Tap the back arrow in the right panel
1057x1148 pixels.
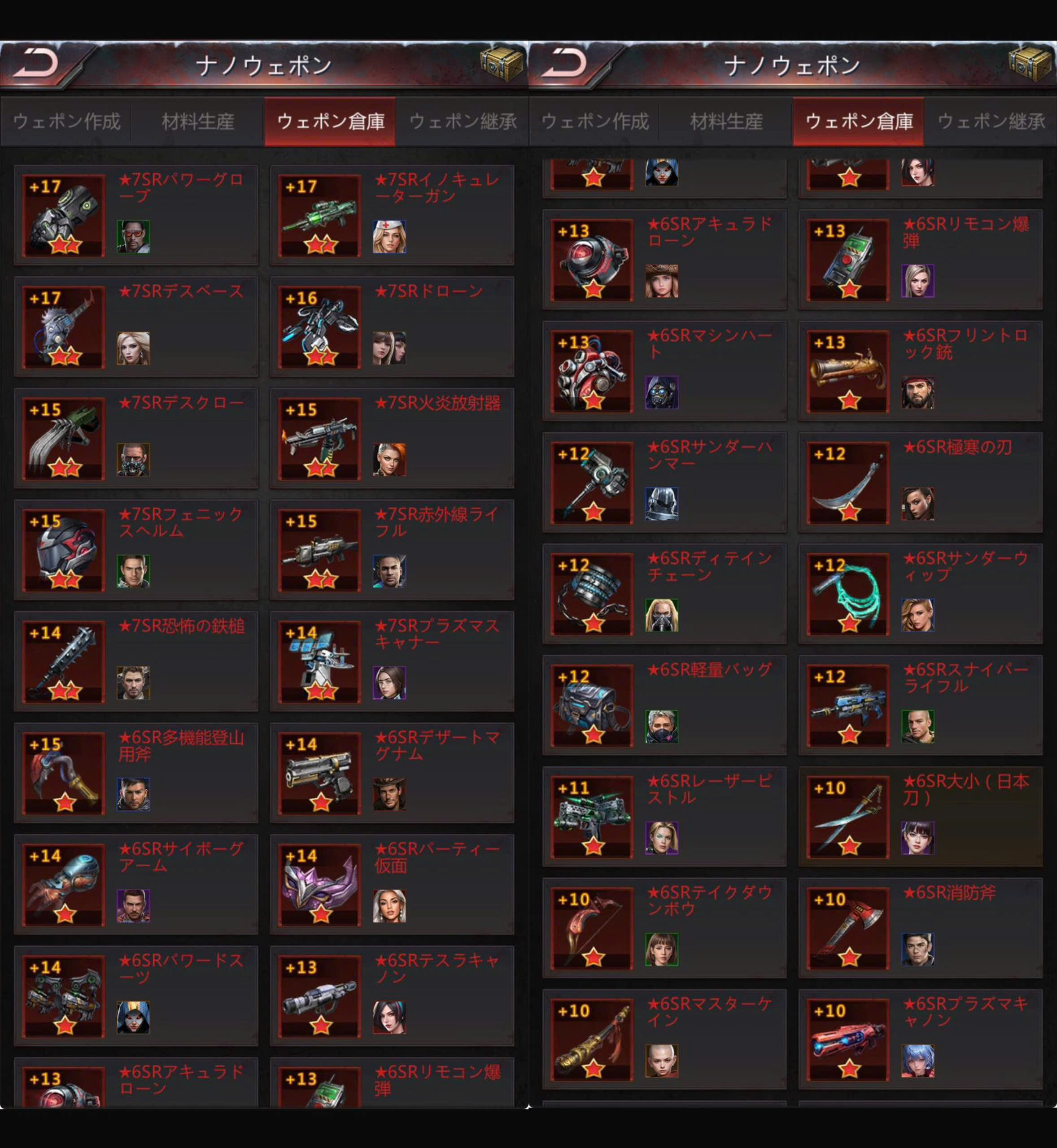[x=564, y=64]
